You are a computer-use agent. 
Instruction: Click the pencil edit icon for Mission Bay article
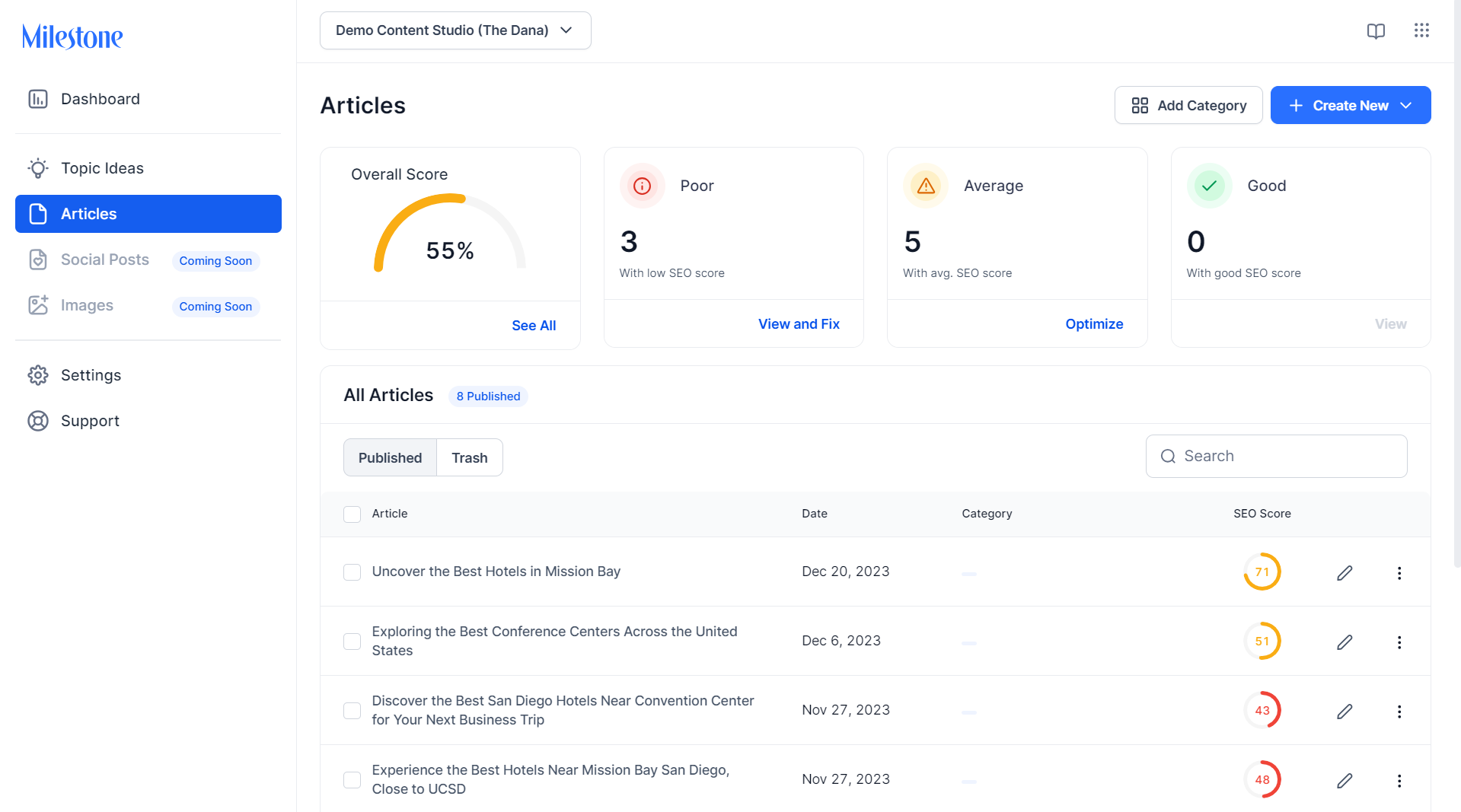[x=1345, y=573]
